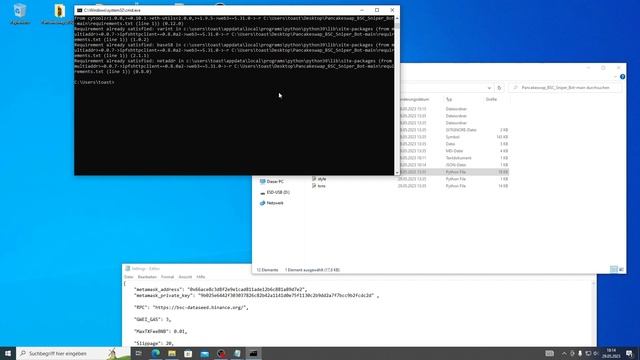Open Format menu in Notepad

pos(167,277)
